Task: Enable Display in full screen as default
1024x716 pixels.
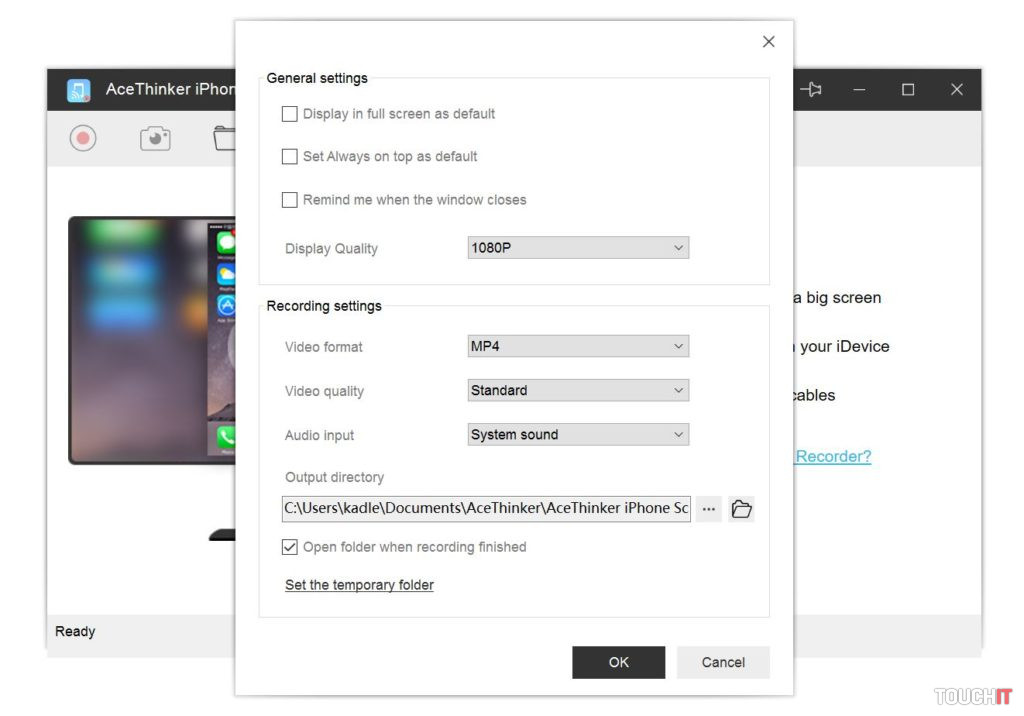Action: pos(290,114)
